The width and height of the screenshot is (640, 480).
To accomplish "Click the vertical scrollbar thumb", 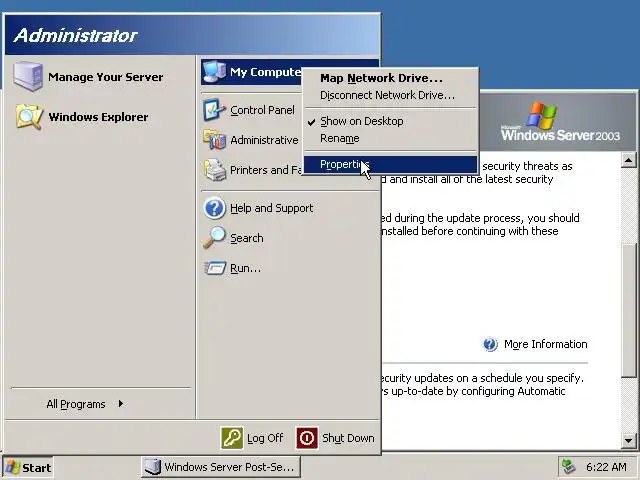I will (629, 310).
